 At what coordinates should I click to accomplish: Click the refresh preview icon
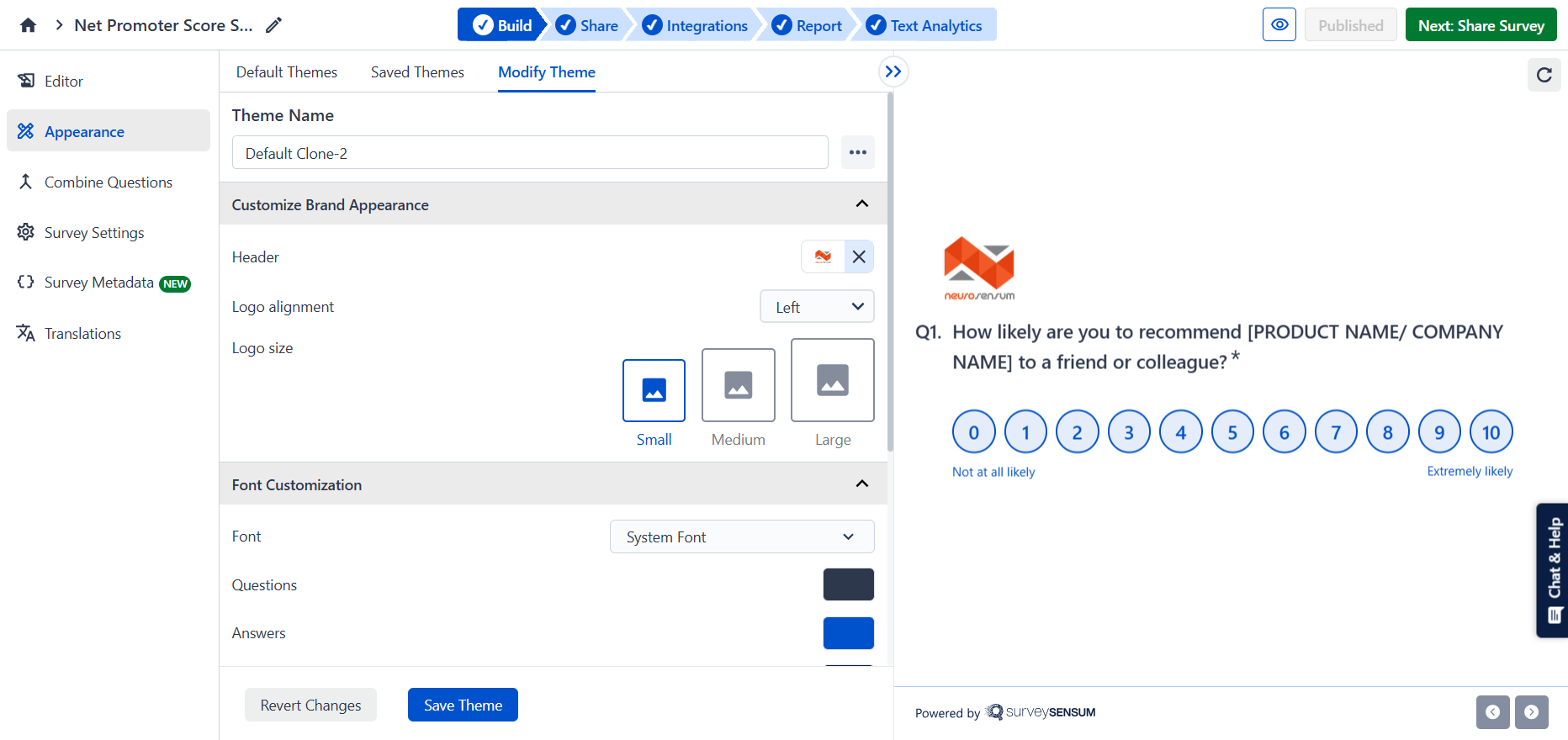[1544, 75]
